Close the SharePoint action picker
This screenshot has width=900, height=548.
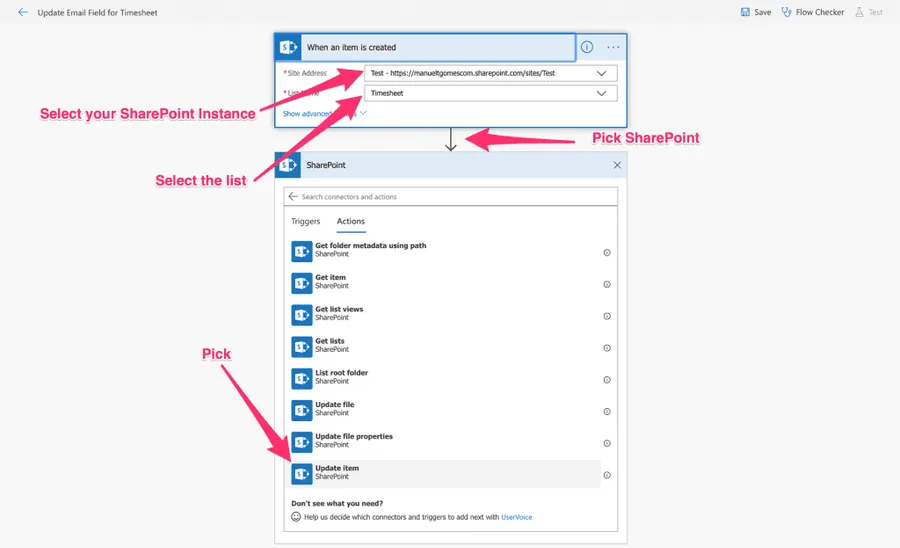pos(617,165)
